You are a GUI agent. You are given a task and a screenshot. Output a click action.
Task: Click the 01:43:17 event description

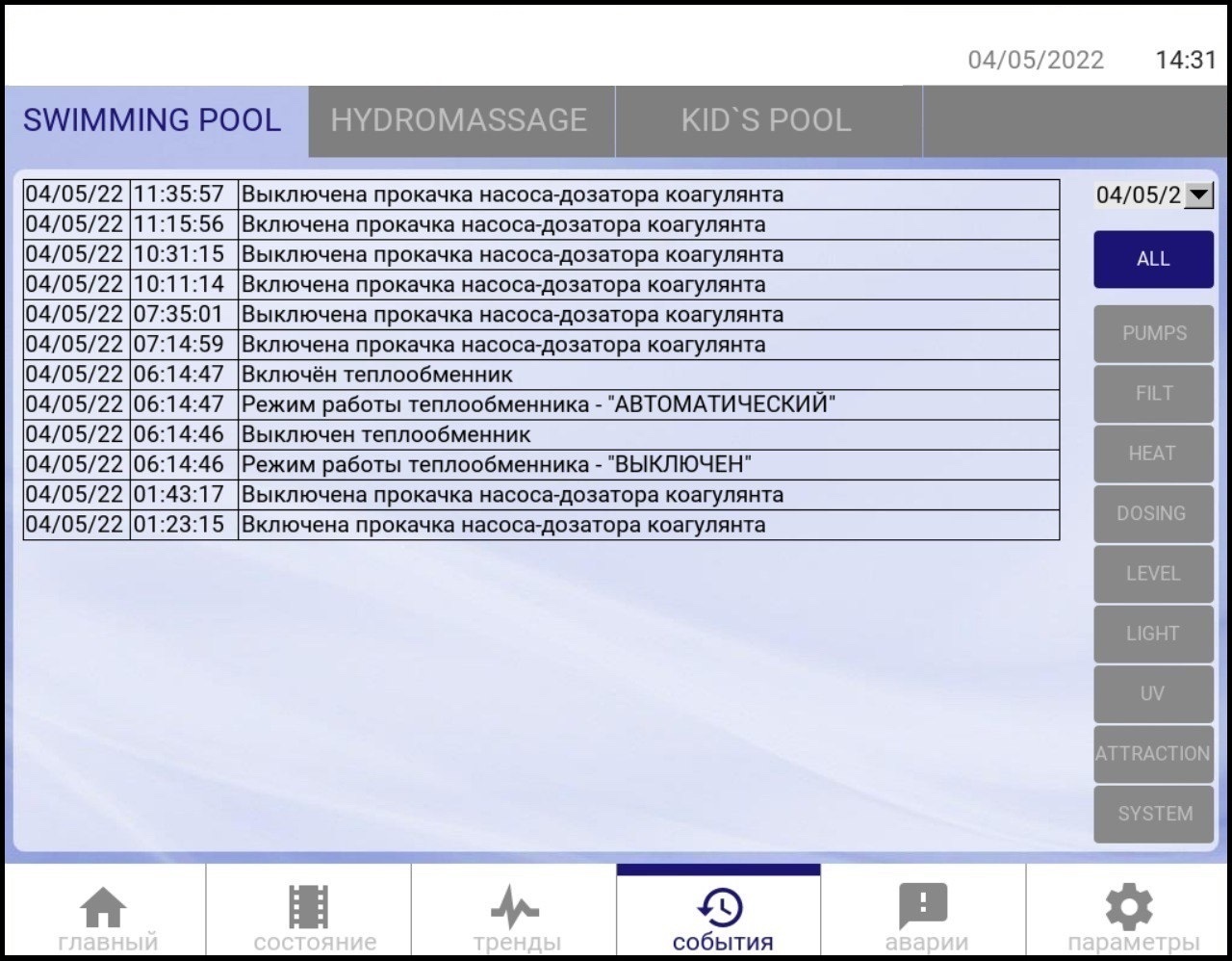[512, 495]
